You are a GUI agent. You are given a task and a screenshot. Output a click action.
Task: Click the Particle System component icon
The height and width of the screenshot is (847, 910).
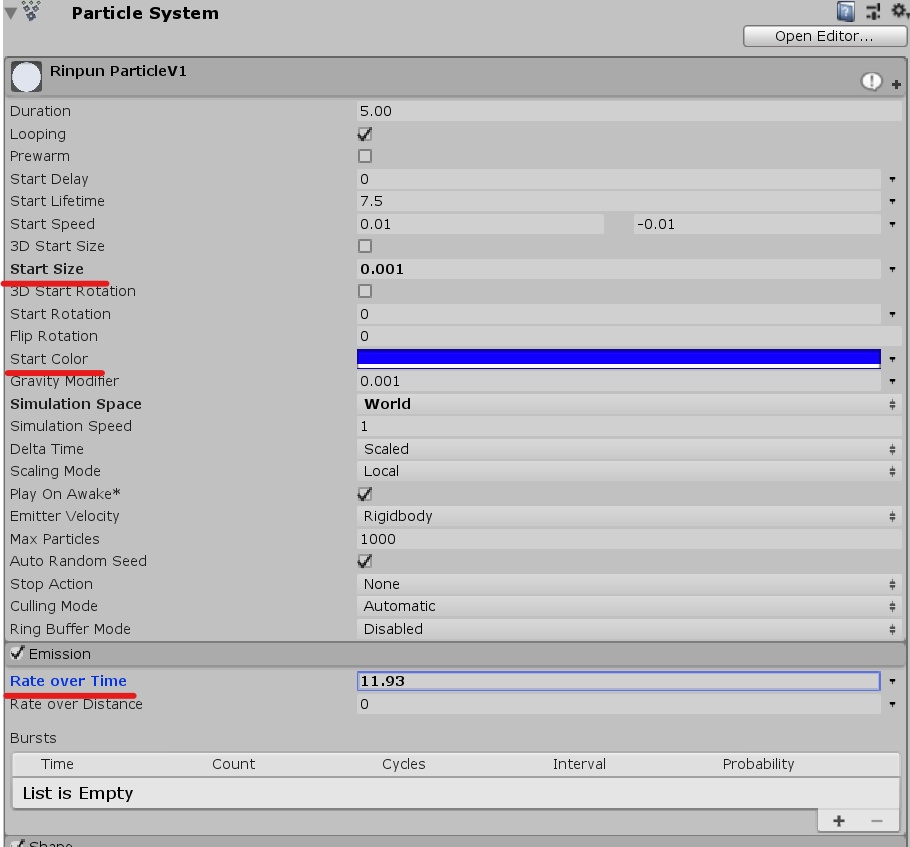point(32,11)
